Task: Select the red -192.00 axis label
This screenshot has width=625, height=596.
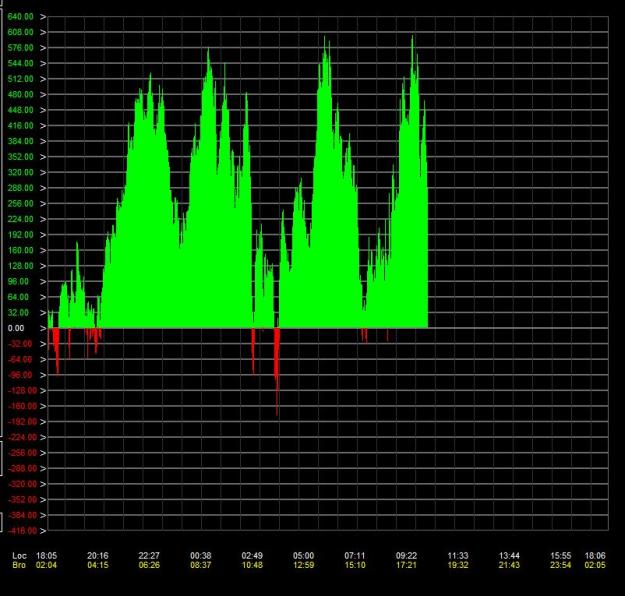Action: point(22,421)
